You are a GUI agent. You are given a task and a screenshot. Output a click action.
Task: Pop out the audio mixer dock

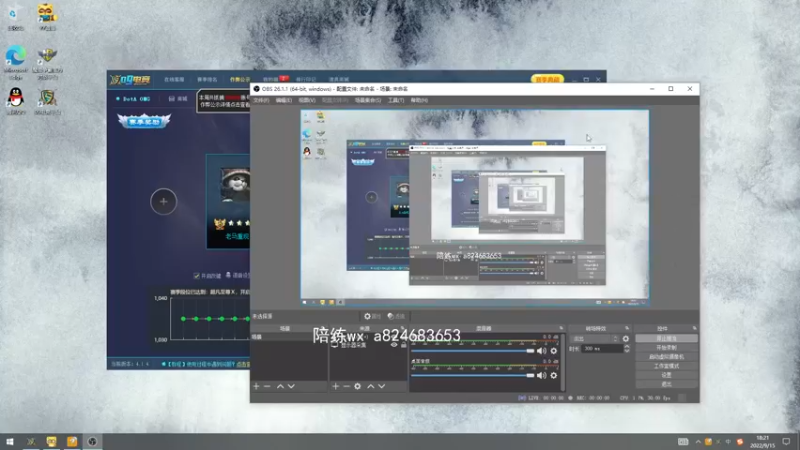(561, 328)
